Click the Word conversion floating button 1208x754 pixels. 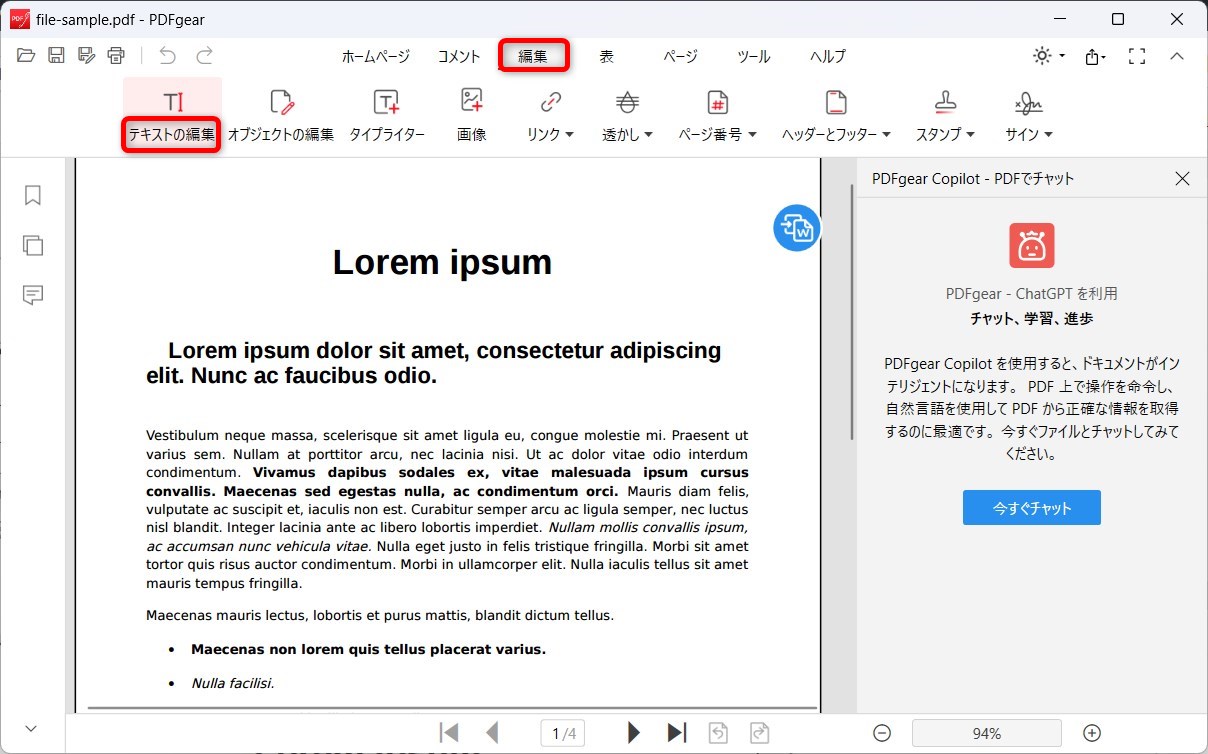796,228
